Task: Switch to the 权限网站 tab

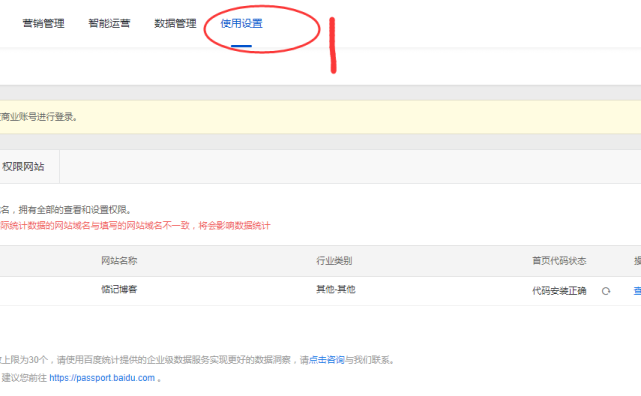Action: 23,166
